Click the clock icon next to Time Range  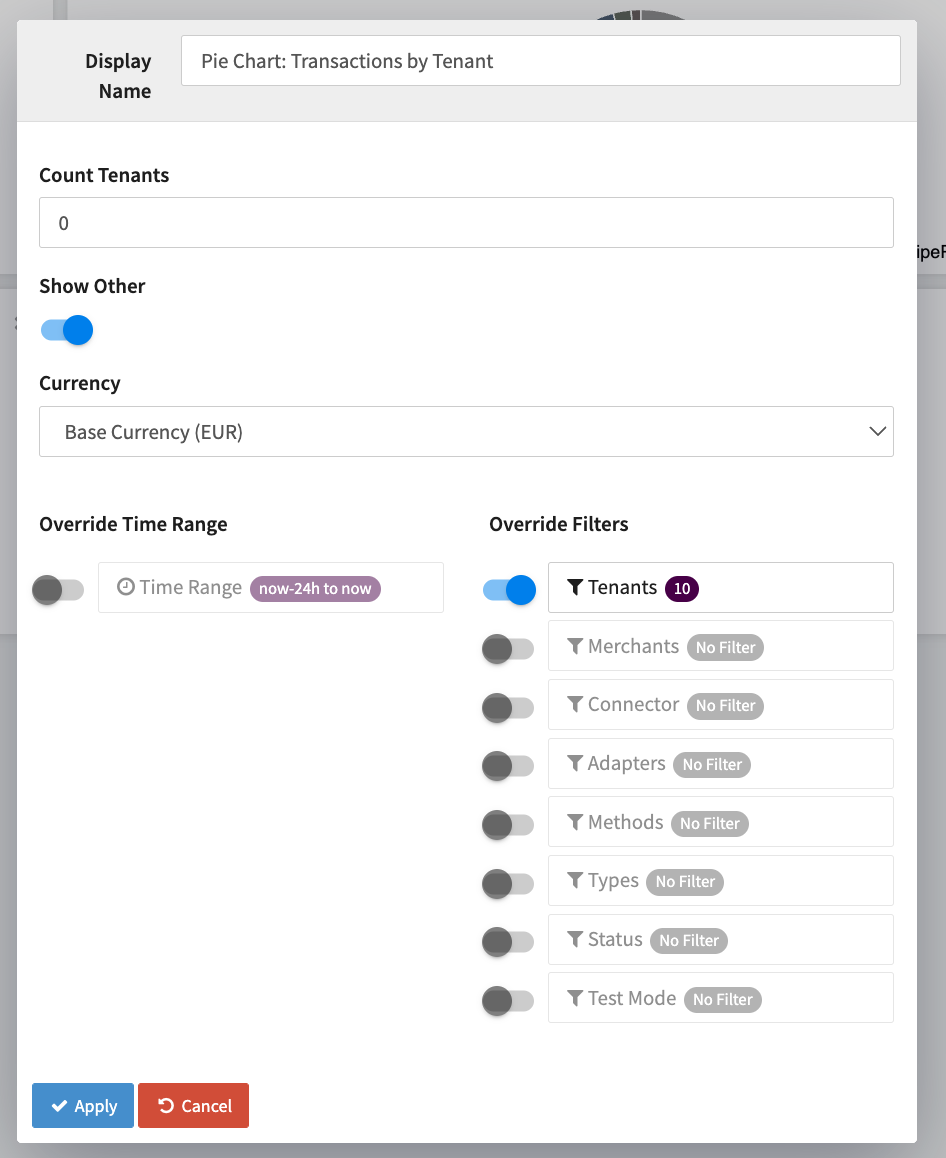click(126, 588)
